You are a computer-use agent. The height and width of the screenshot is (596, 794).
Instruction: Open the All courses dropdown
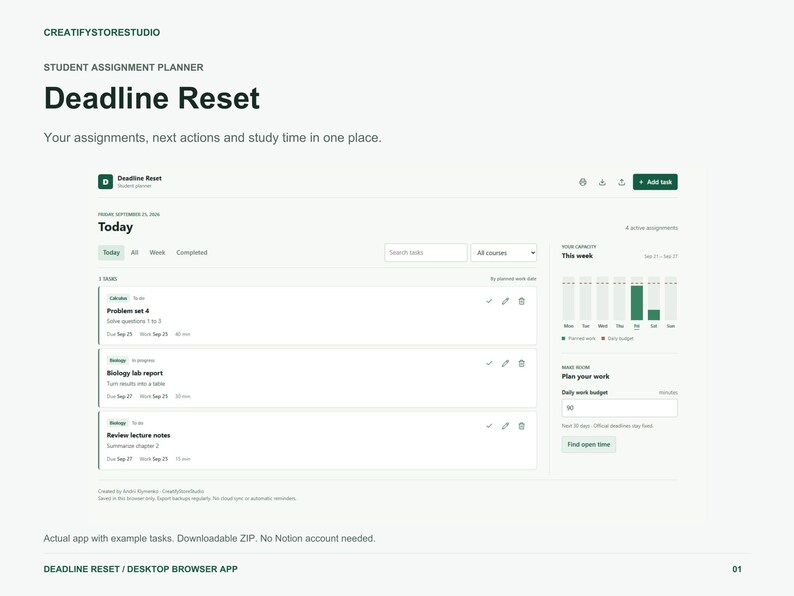(504, 253)
